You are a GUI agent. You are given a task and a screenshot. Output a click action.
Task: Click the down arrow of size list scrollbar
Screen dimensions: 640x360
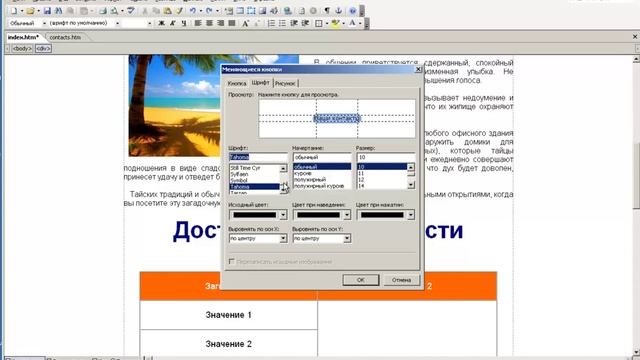click(411, 185)
